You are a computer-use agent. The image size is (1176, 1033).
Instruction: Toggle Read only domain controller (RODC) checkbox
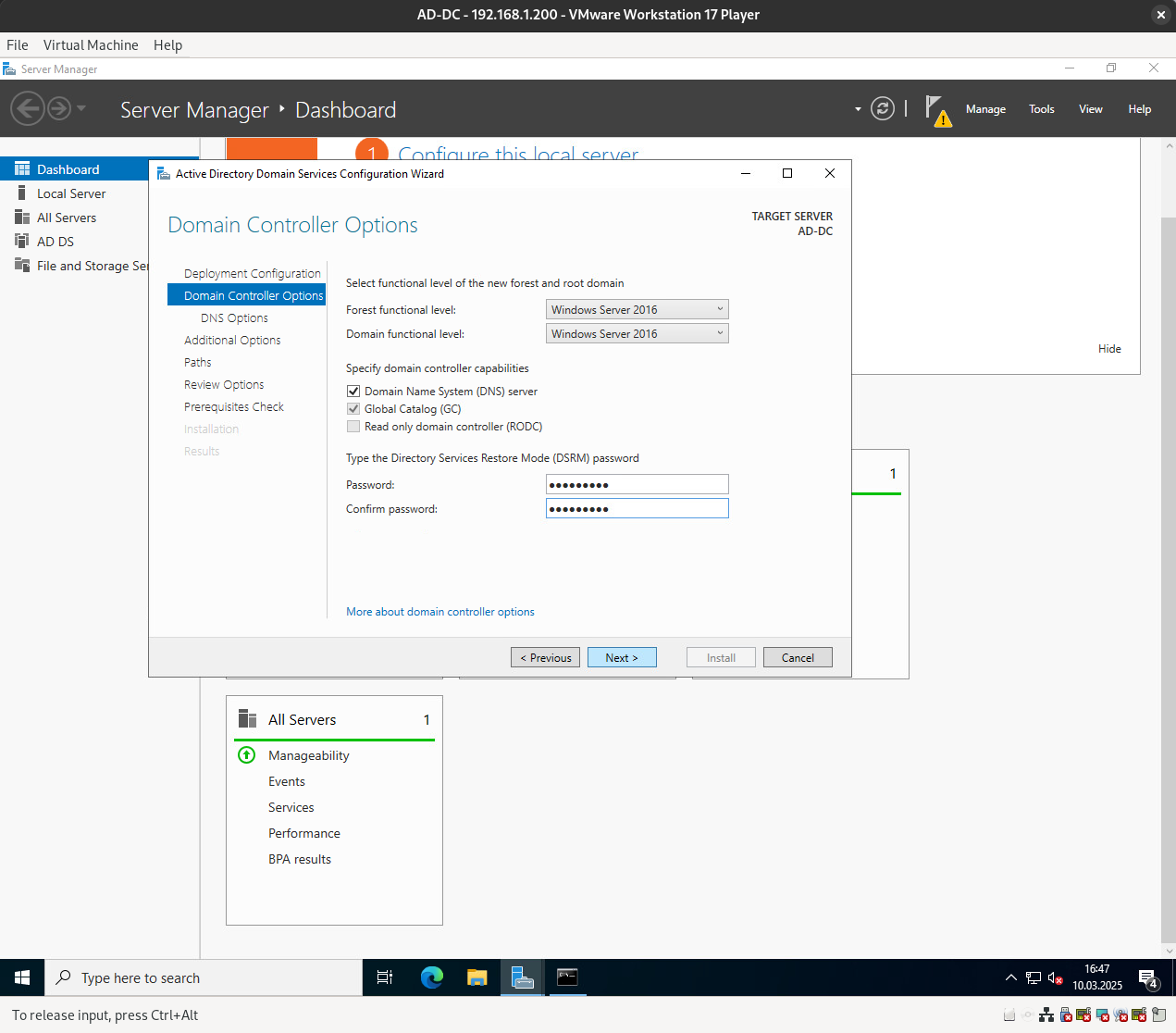(x=353, y=427)
